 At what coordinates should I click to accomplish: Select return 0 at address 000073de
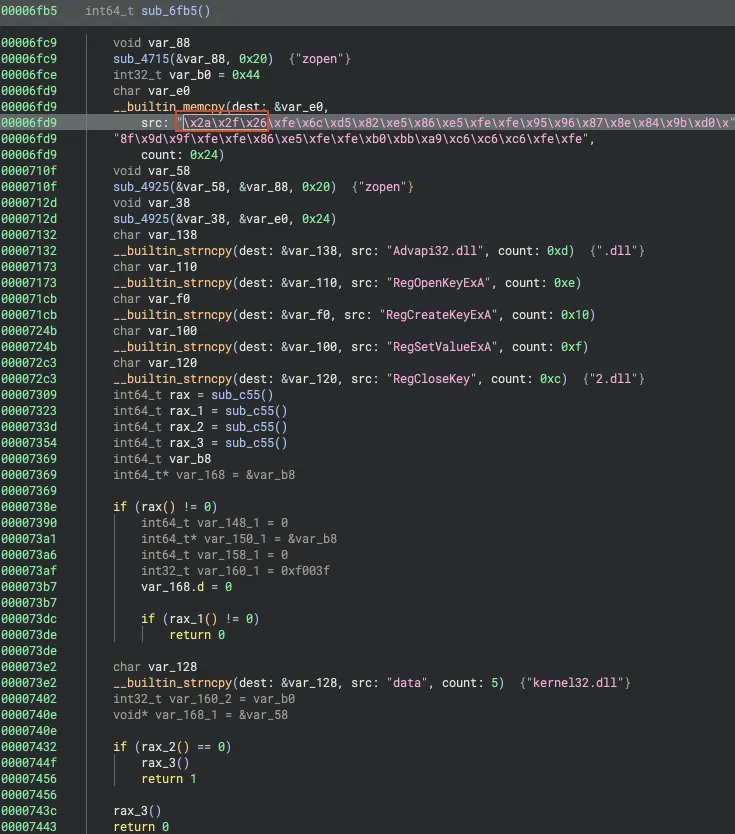pyautogui.click(x=197, y=635)
